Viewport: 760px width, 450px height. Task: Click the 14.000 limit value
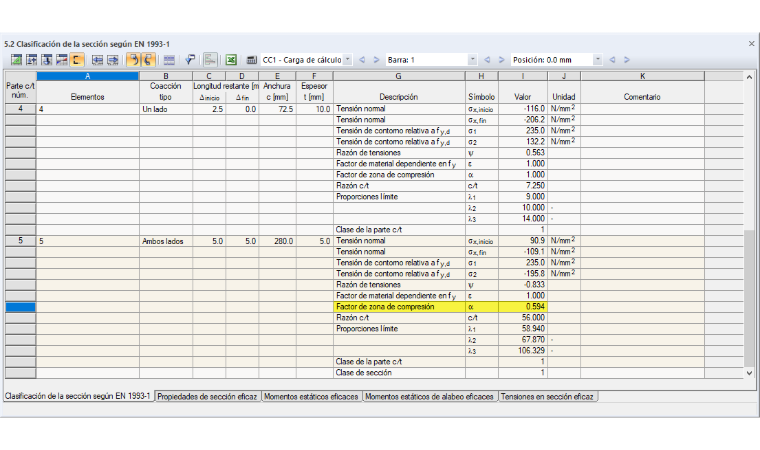click(522, 219)
